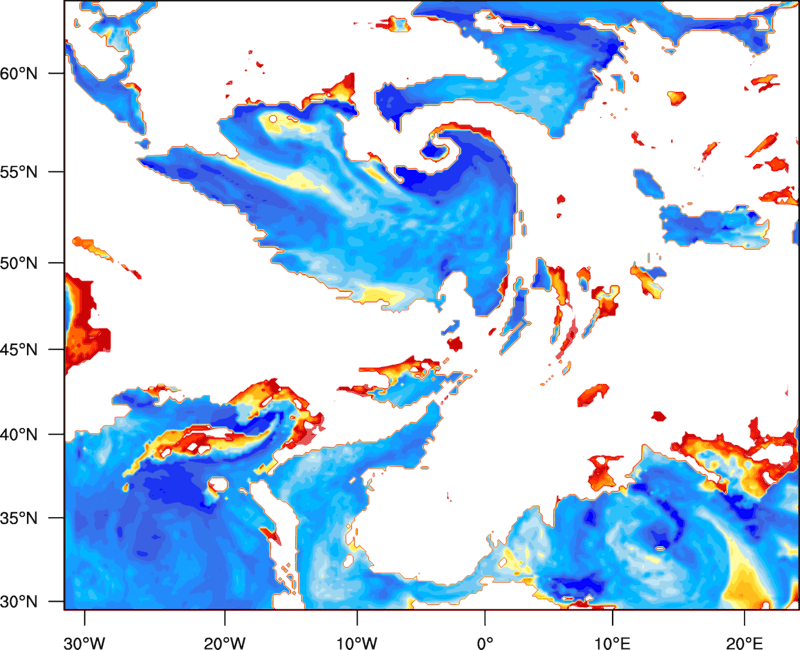Click the 30°W longitude label
800x650 pixels.
click(84, 643)
